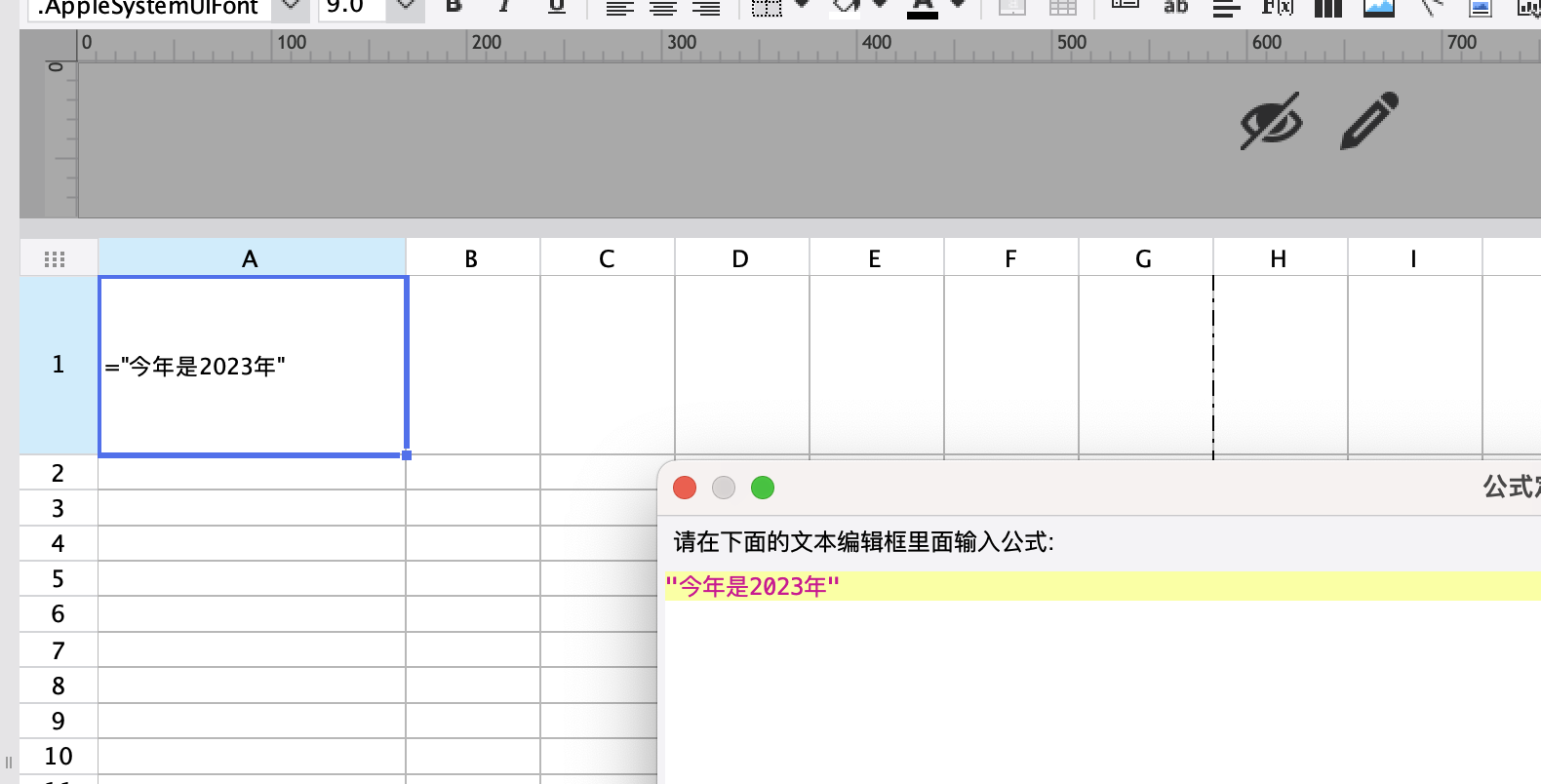Click the horizontal ruler at mark 300

pos(683,43)
